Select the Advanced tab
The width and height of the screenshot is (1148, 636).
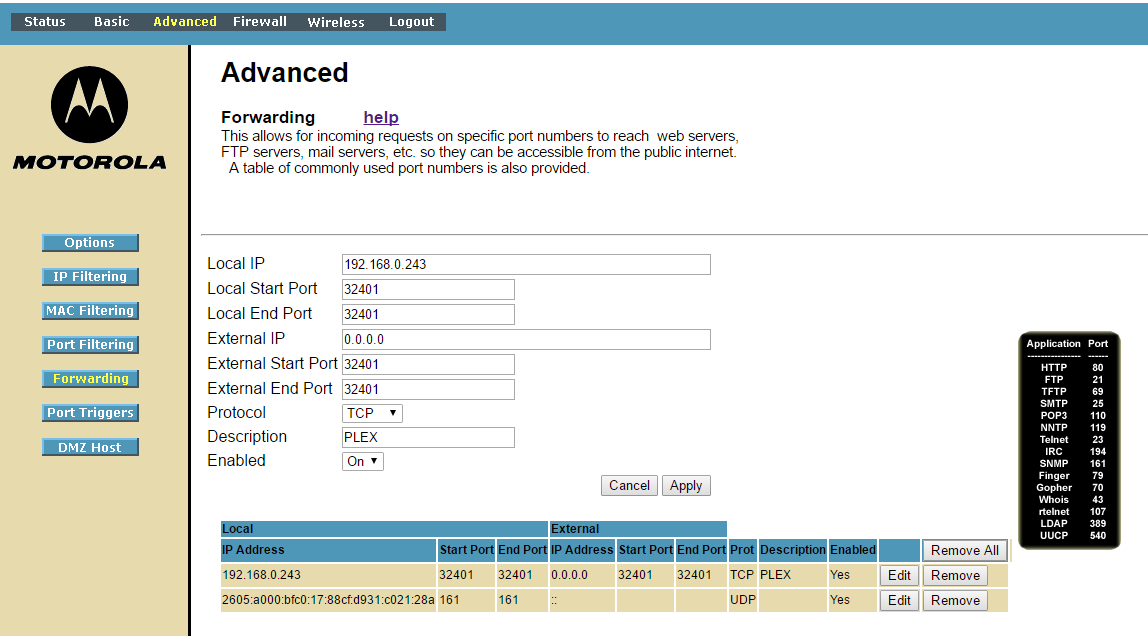pos(184,22)
